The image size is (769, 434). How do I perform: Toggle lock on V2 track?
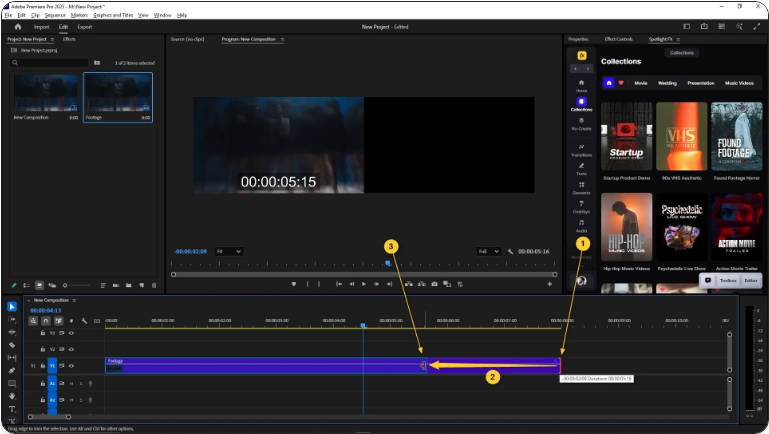click(42, 349)
